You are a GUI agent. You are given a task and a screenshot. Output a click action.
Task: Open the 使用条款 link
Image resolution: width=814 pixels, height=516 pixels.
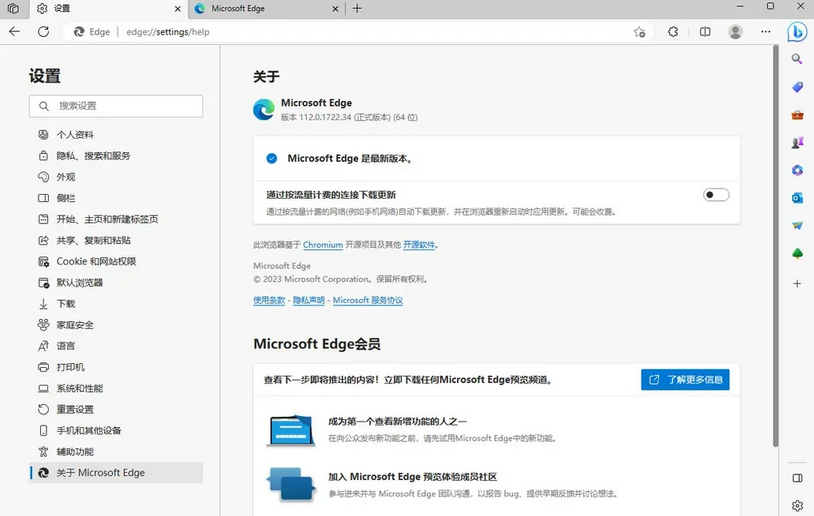pyautogui.click(x=269, y=300)
